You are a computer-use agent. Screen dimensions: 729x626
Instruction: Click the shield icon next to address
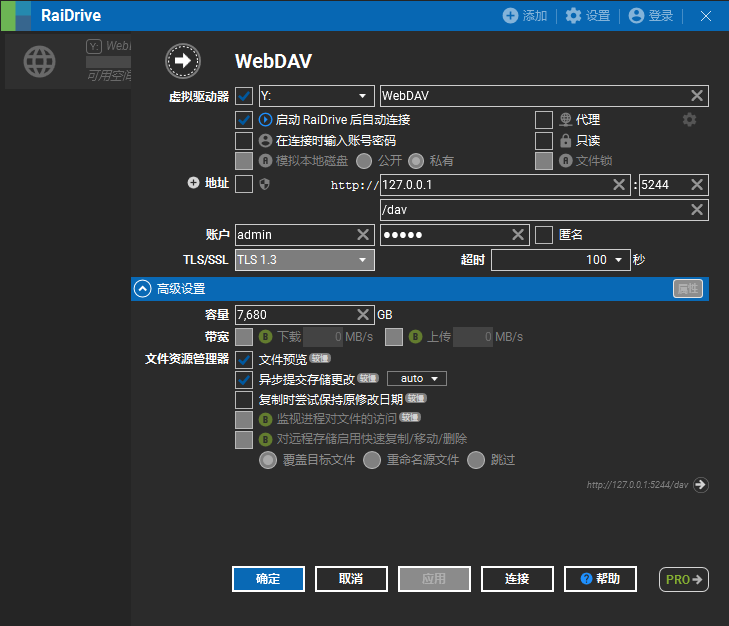point(265,184)
